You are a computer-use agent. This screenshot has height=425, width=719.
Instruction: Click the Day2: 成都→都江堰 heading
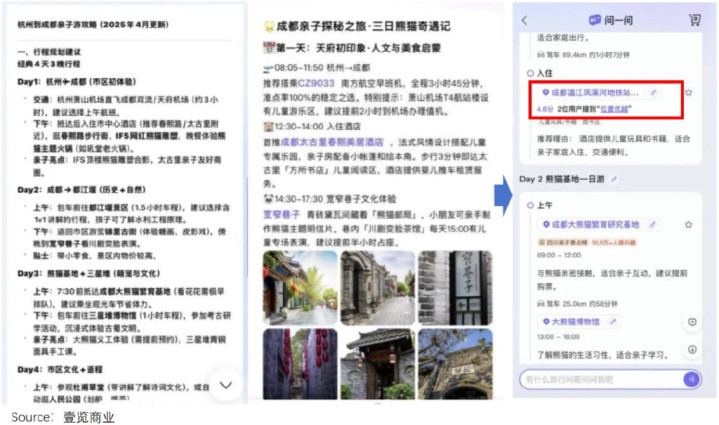coord(81,189)
